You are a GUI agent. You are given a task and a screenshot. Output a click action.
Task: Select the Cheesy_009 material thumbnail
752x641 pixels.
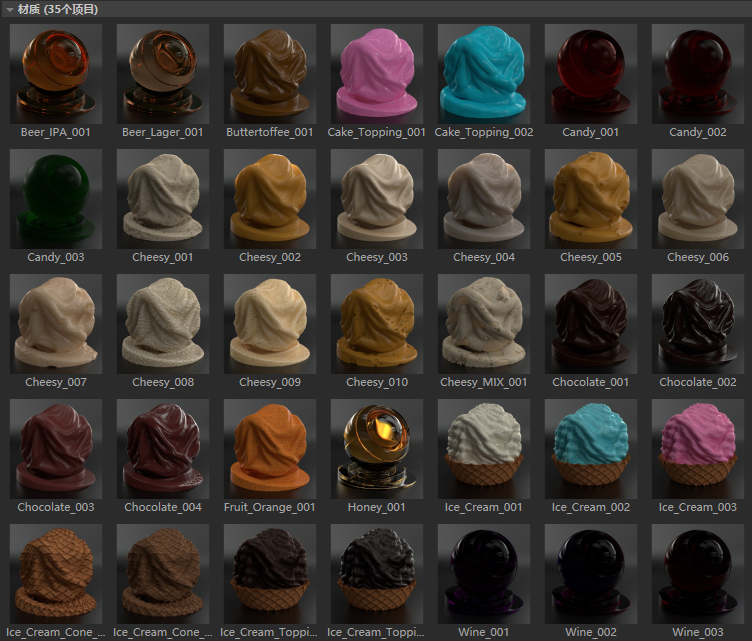point(270,324)
